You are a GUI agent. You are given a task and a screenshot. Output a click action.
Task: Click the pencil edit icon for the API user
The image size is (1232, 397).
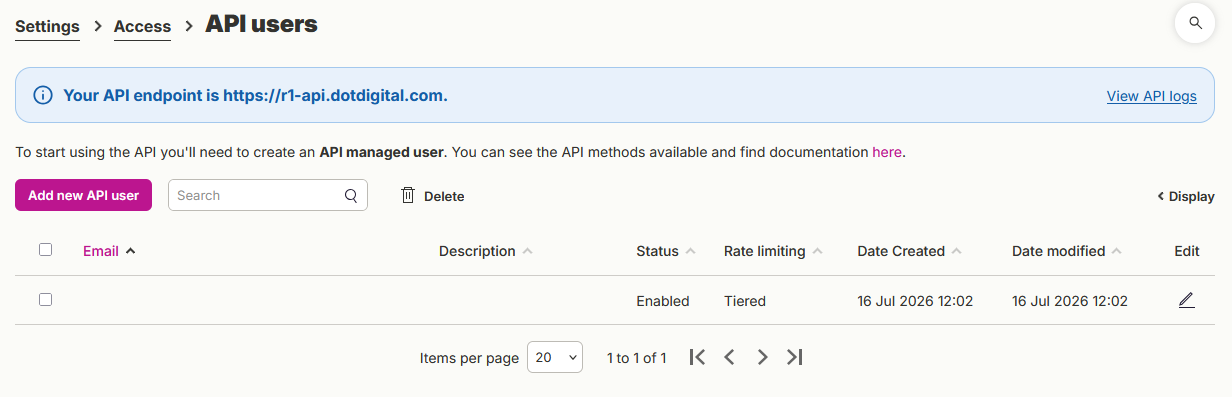coord(1186,300)
